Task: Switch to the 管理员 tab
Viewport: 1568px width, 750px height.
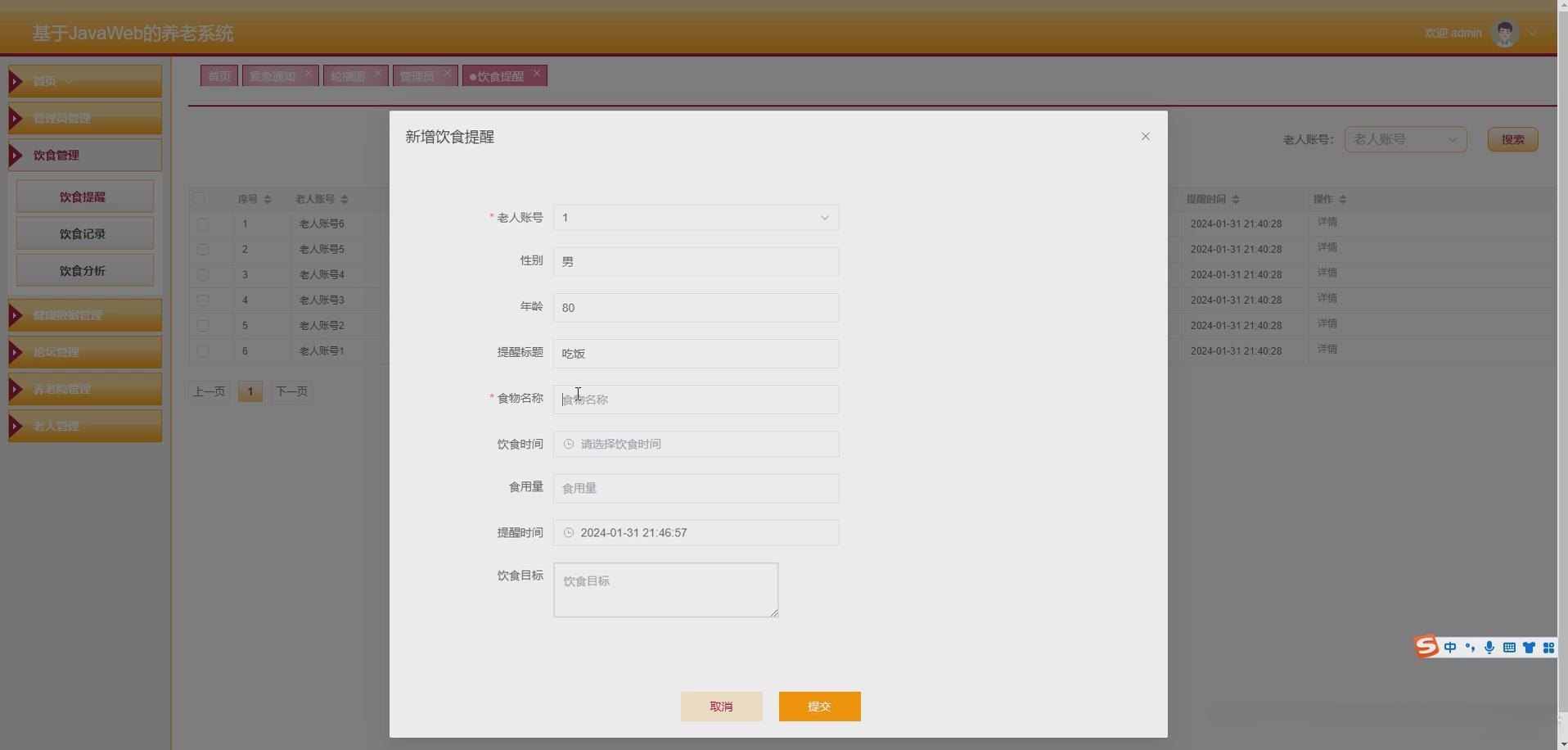Action: pos(418,75)
